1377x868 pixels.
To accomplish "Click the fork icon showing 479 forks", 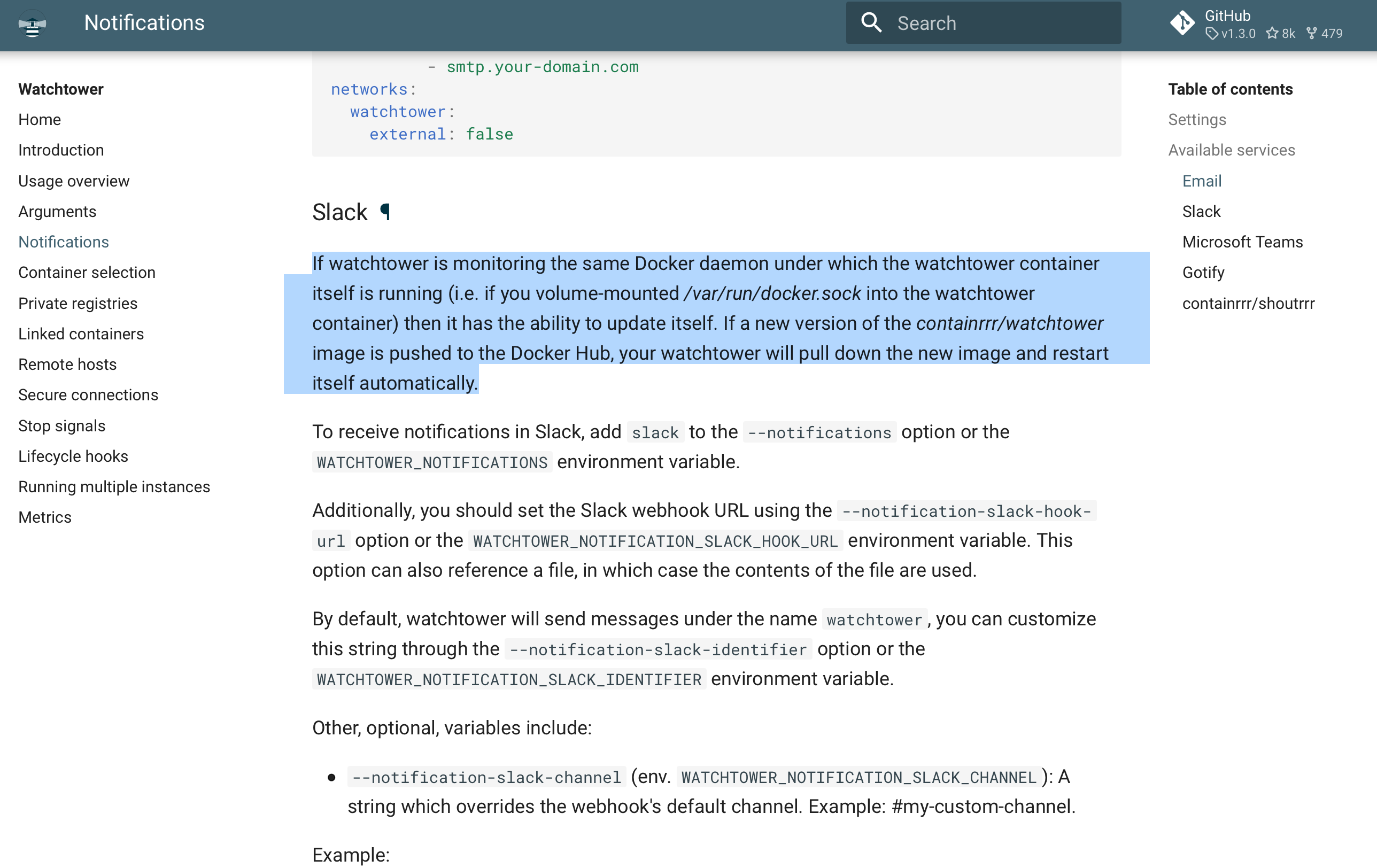I will coord(1312,34).
